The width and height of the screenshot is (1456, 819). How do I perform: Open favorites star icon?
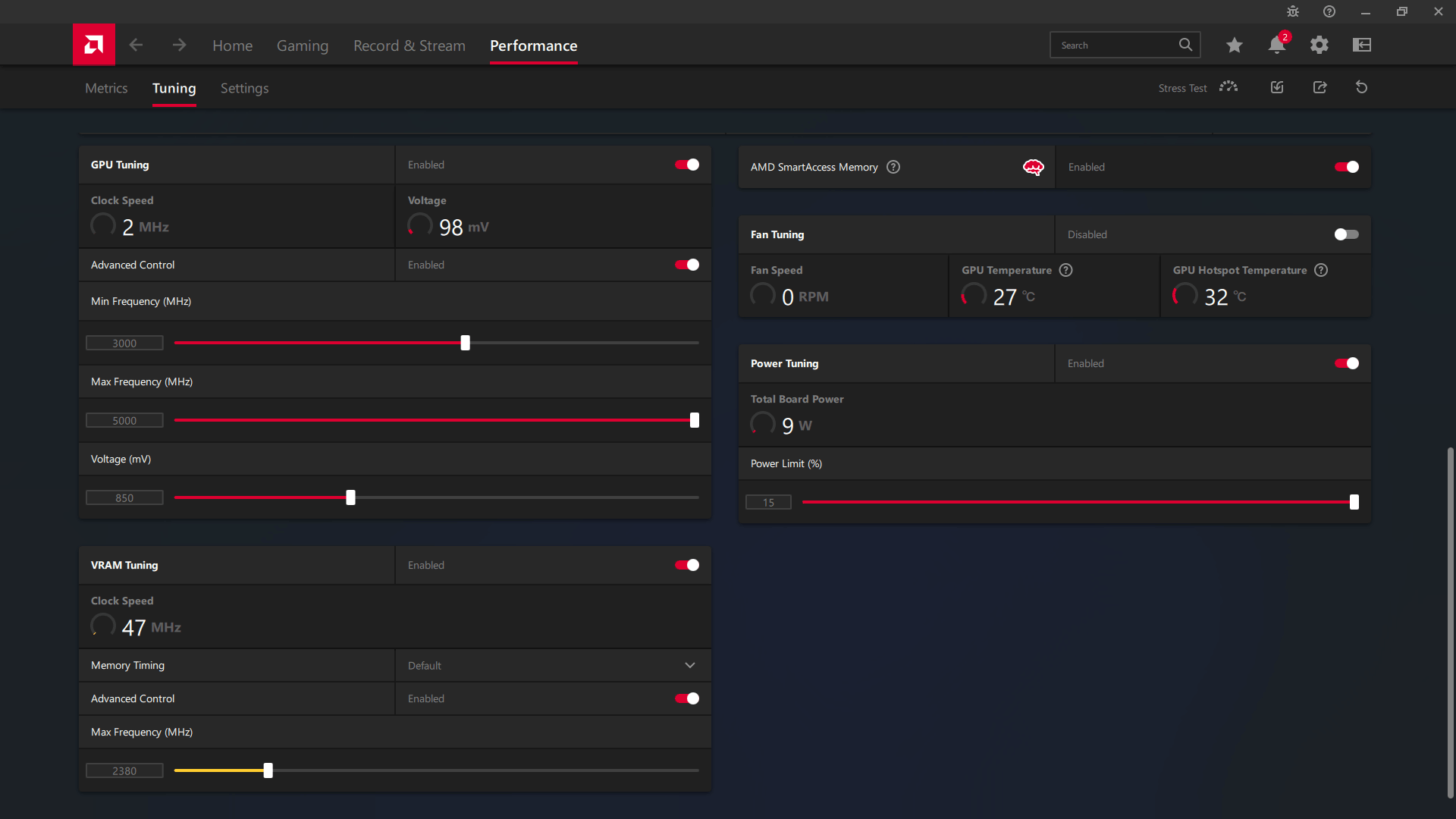pyautogui.click(x=1234, y=45)
